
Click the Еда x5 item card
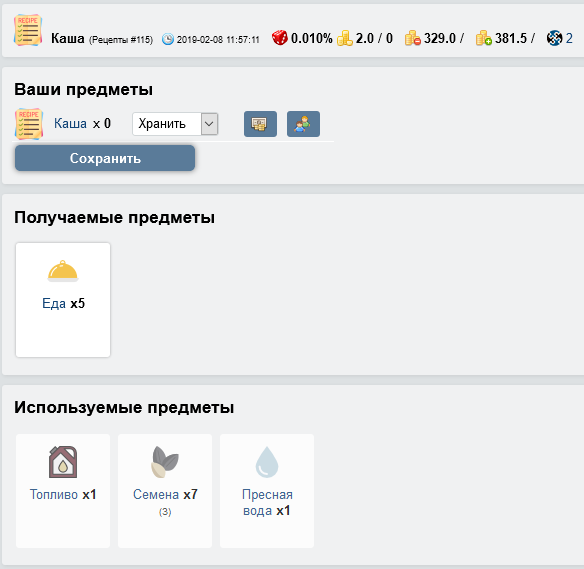63,300
